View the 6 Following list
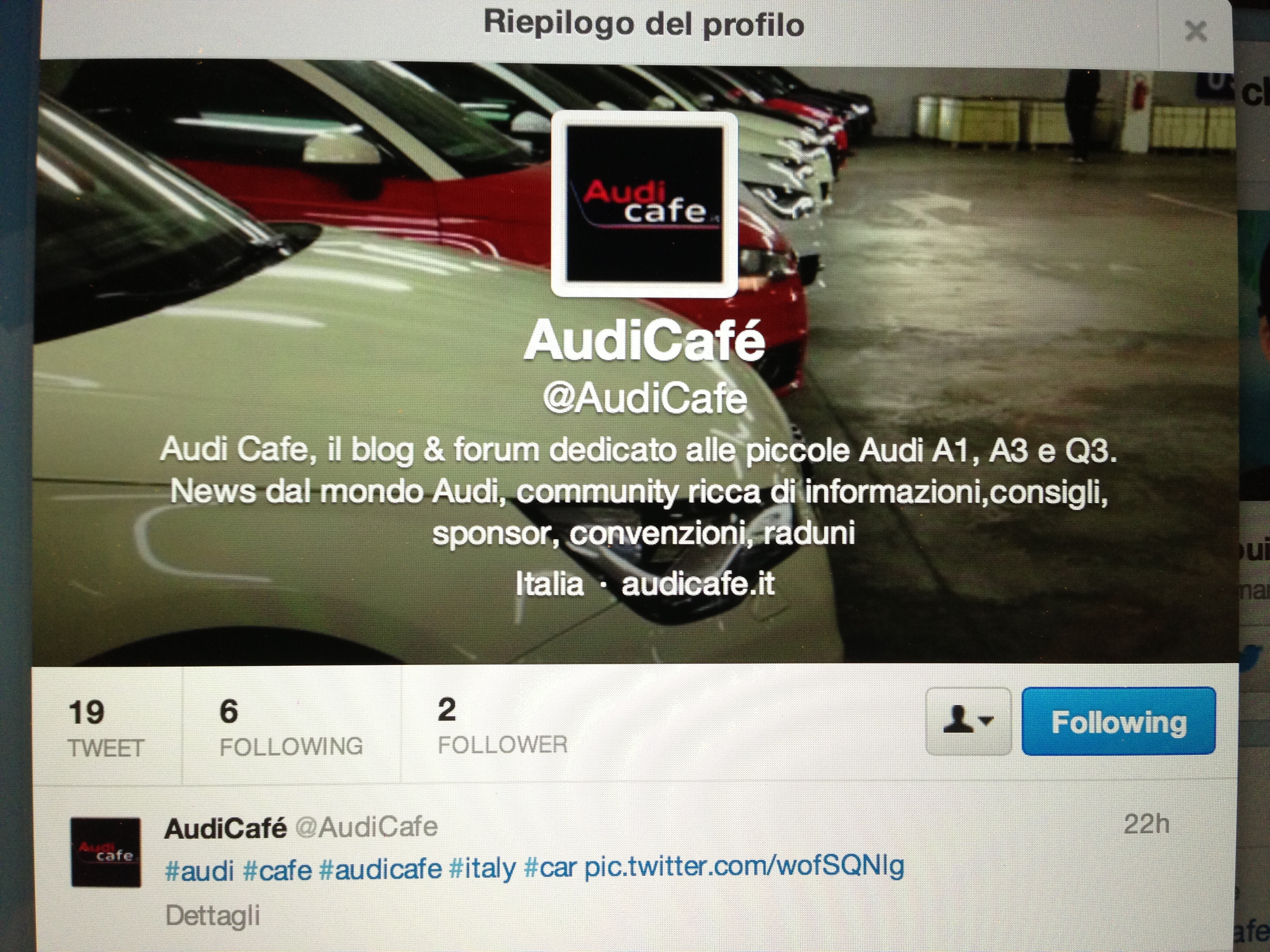Image resolution: width=1270 pixels, height=952 pixels. (291, 728)
